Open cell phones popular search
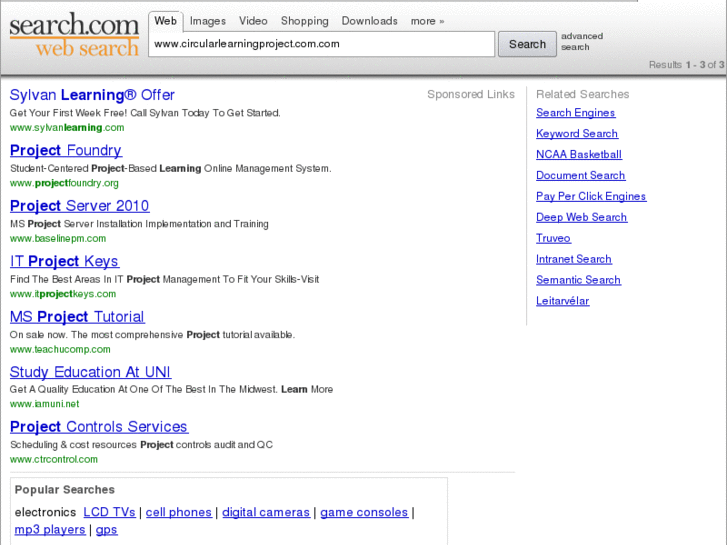 pyautogui.click(x=179, y=512)
